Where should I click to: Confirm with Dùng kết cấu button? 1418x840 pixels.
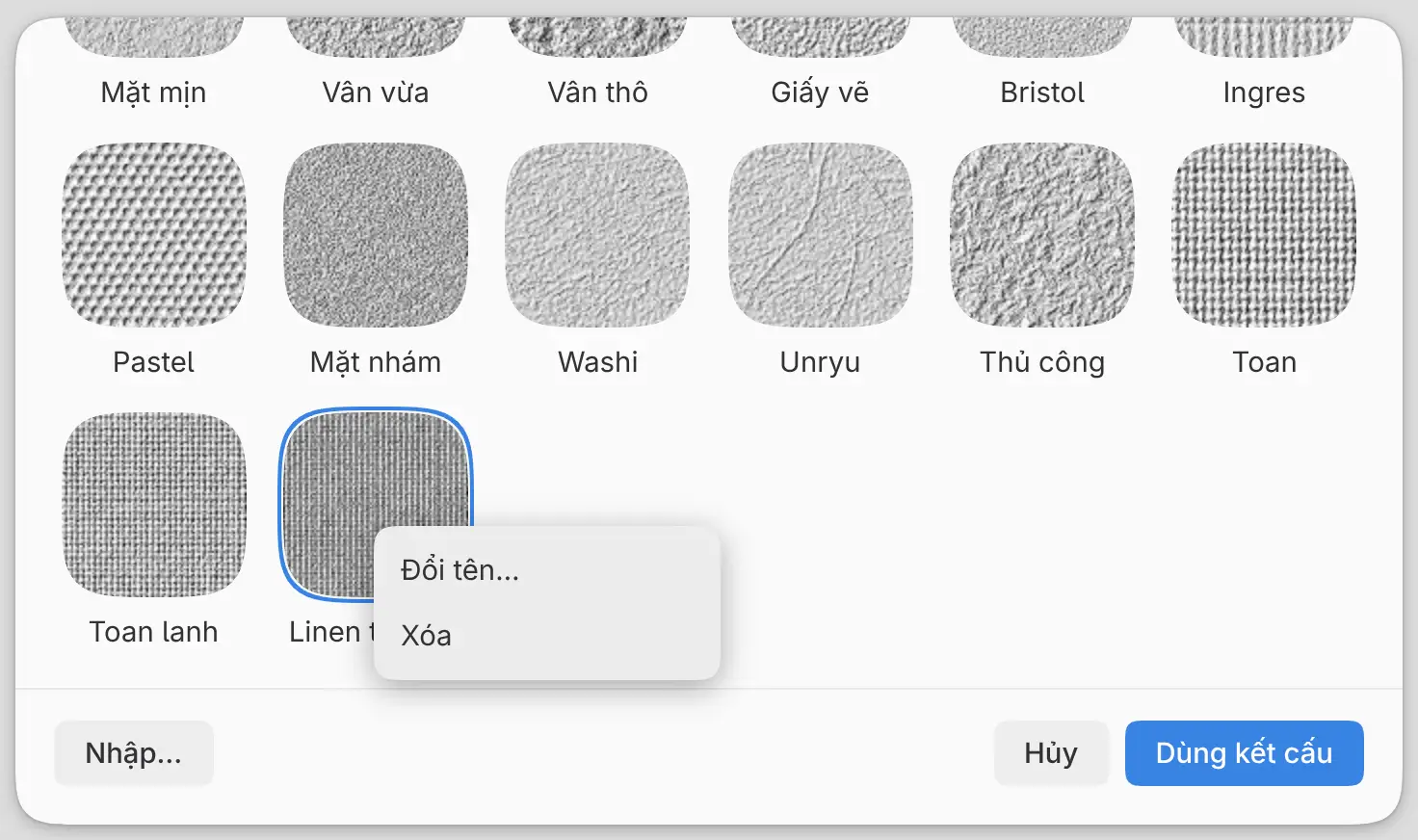pos(1245,753)
